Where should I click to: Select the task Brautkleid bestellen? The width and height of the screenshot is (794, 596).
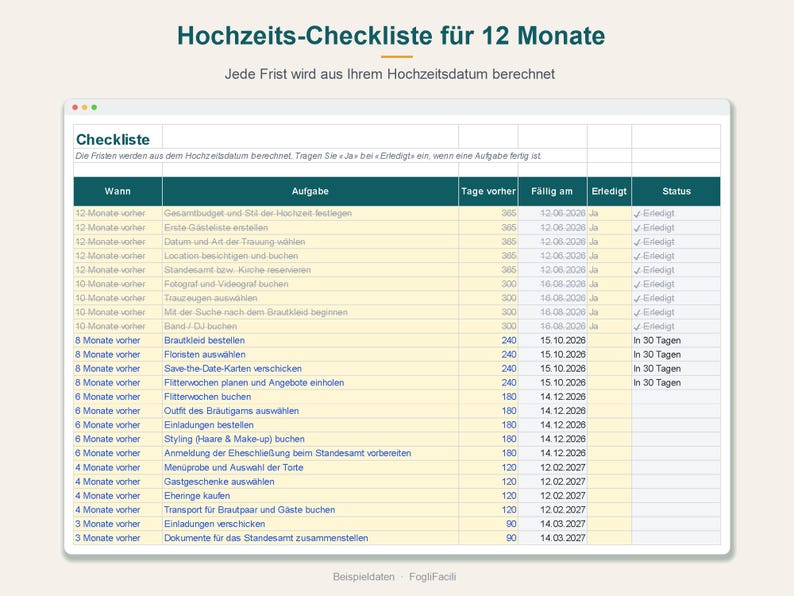click(x=310, y=340)
